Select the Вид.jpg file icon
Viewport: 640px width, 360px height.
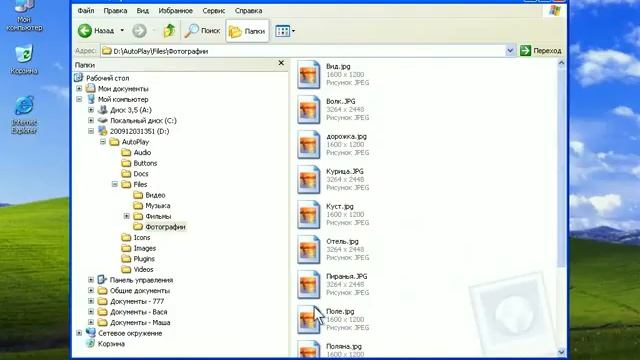tap(309, 74)
